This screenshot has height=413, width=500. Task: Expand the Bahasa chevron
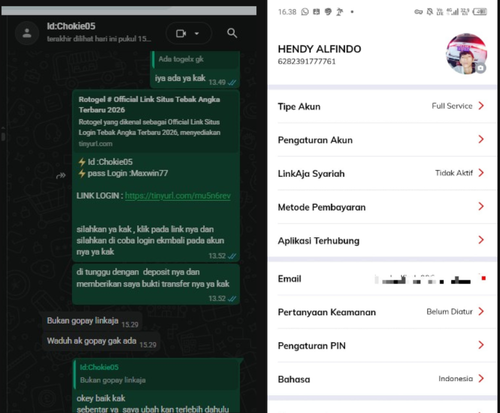pos(481,378)
